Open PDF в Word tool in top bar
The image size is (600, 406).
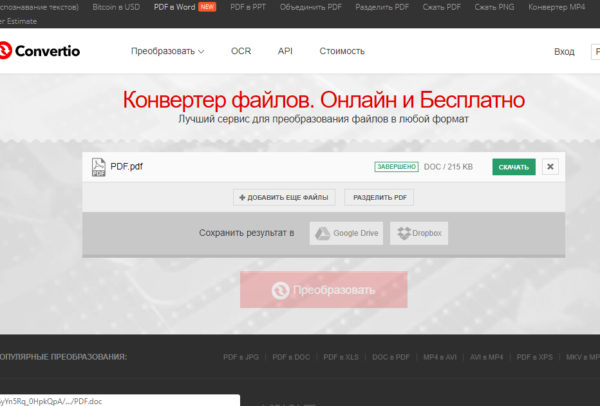click(174, 7)
